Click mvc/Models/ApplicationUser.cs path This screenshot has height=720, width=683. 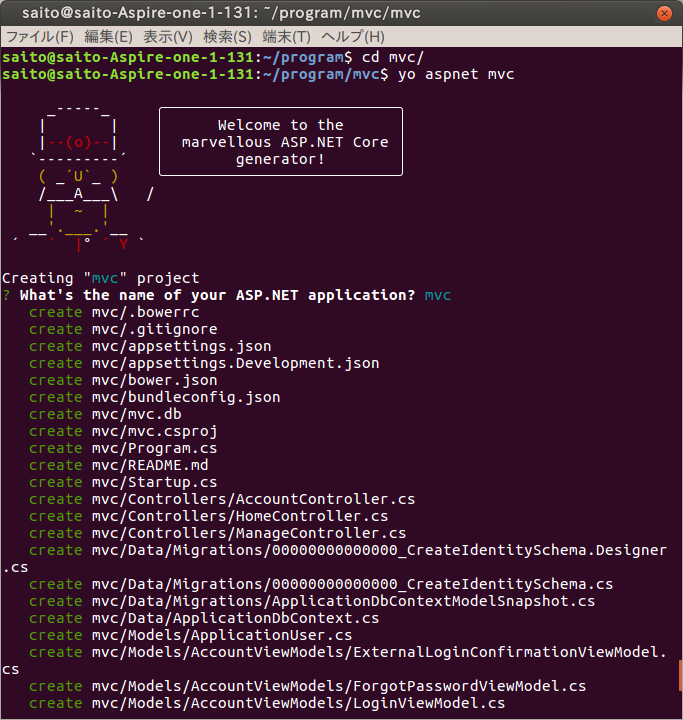[222, 635]
